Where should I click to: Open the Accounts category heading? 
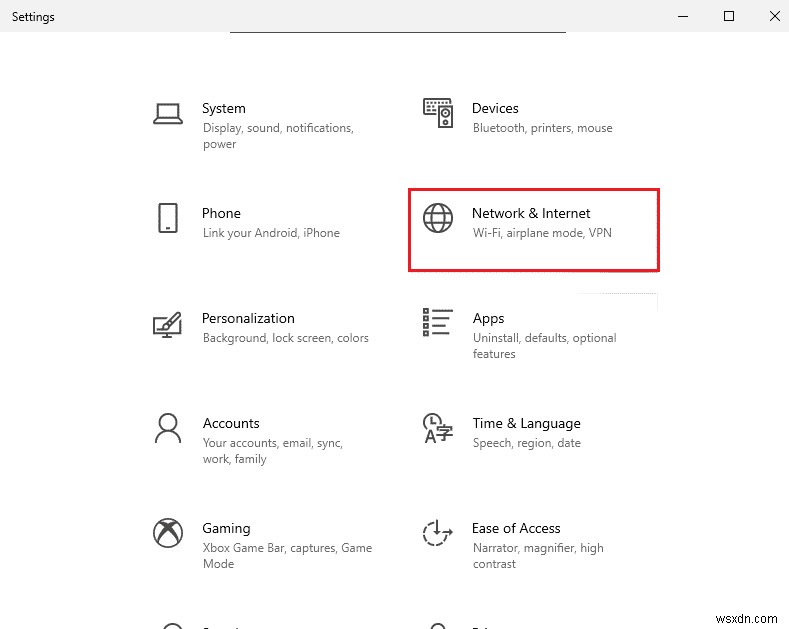pos(231,423)
